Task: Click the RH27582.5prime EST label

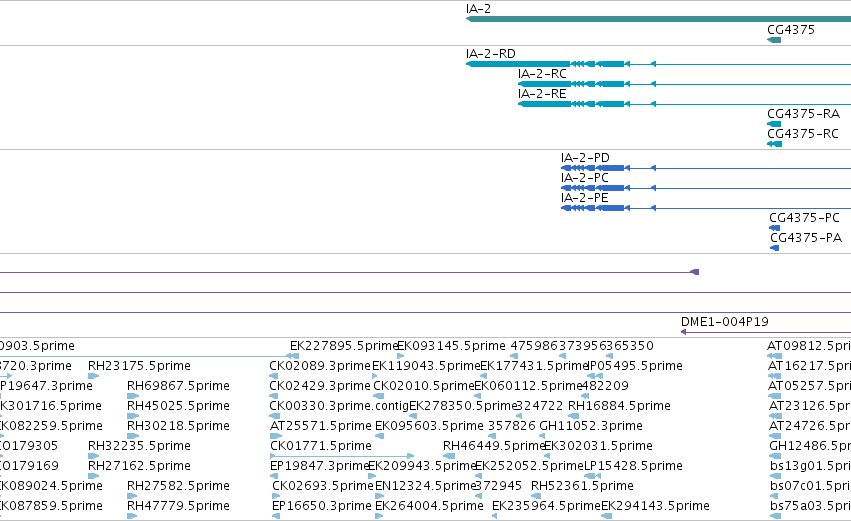Action: point(179,486)
